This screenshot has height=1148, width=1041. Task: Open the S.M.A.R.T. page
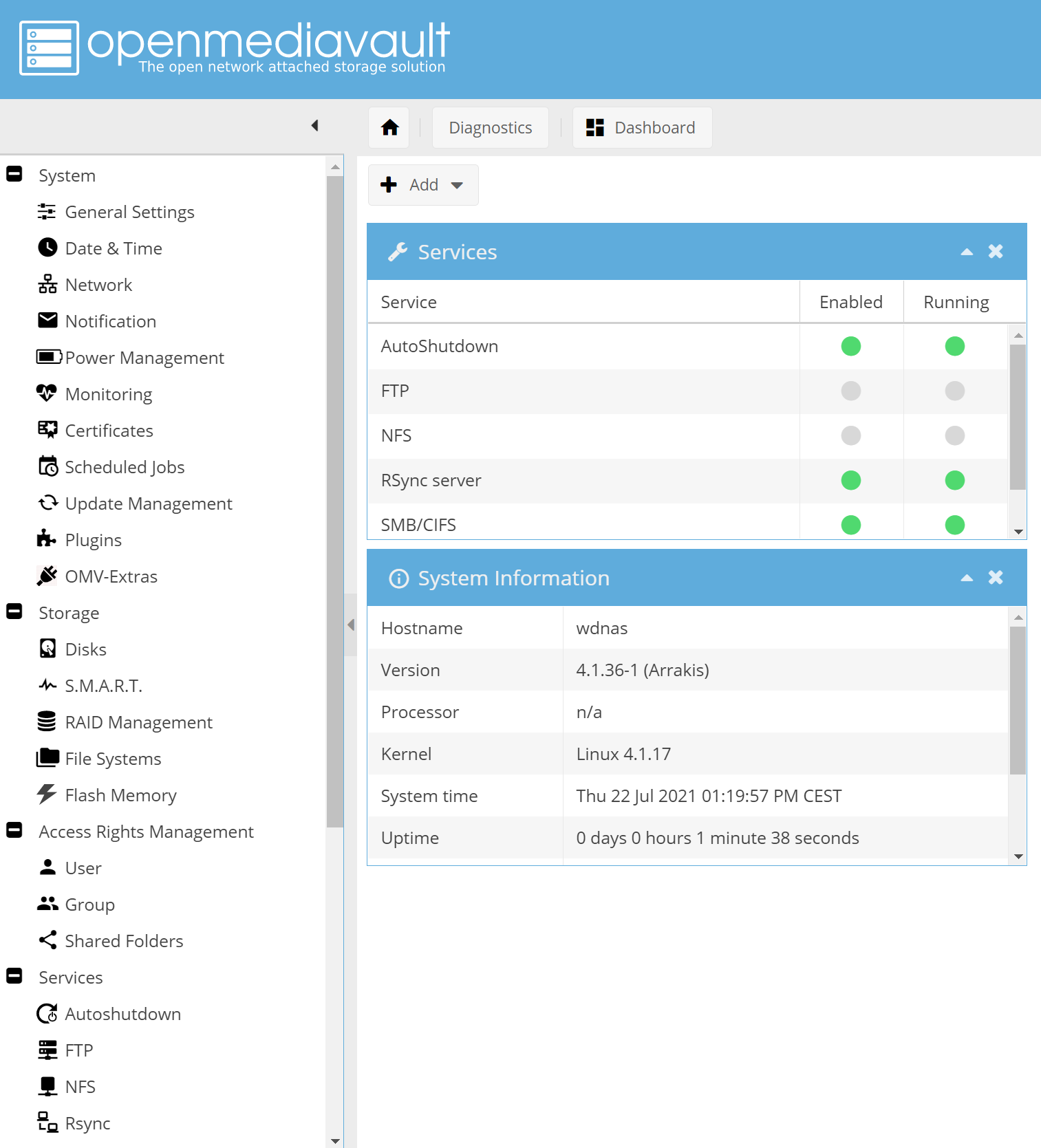point(89,686)
